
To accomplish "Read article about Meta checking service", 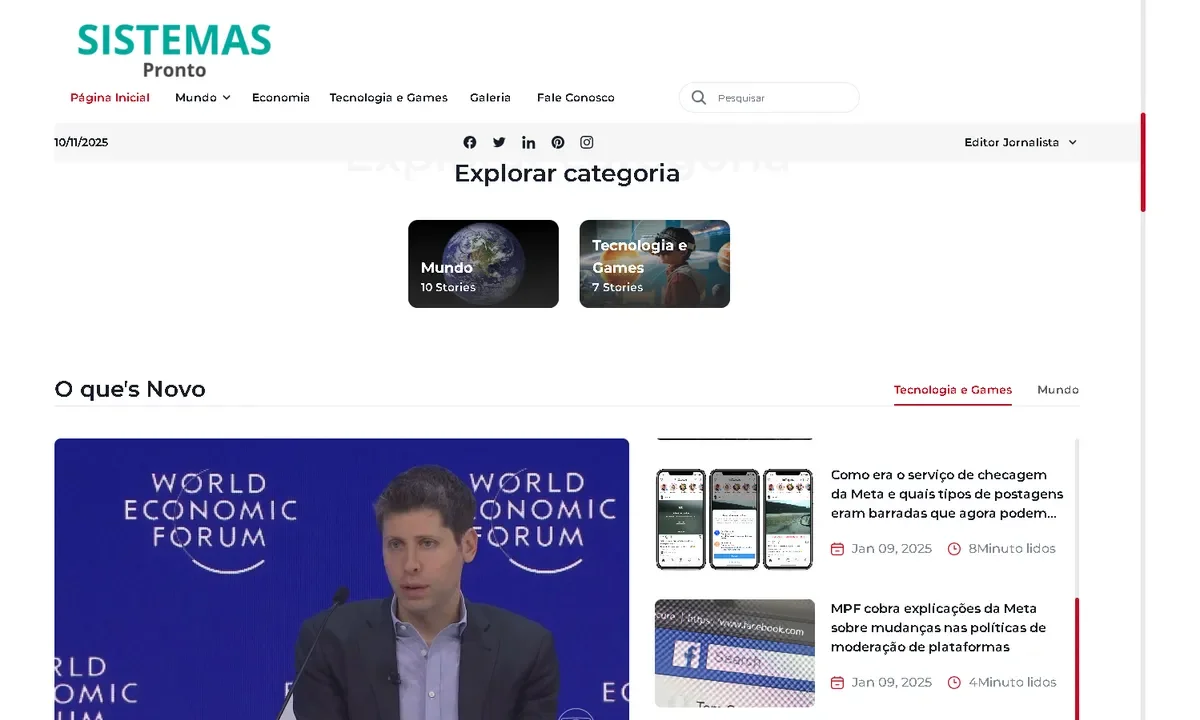I will [946, 494].
